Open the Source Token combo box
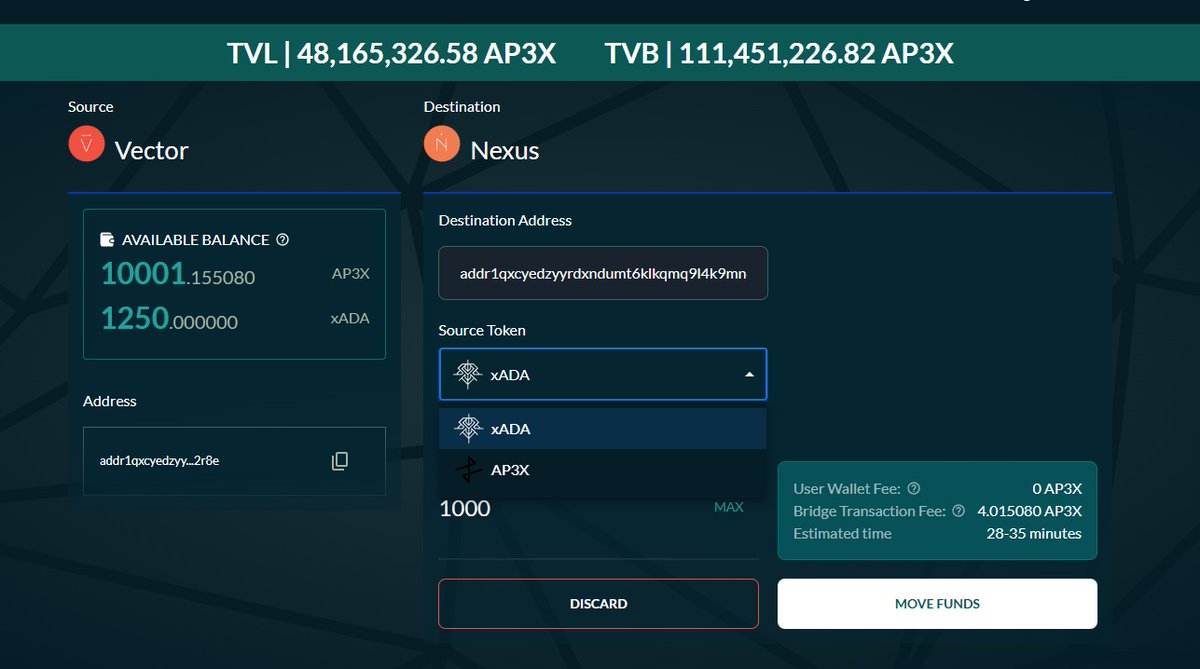 pyautogui.click(x=603, y=374)
